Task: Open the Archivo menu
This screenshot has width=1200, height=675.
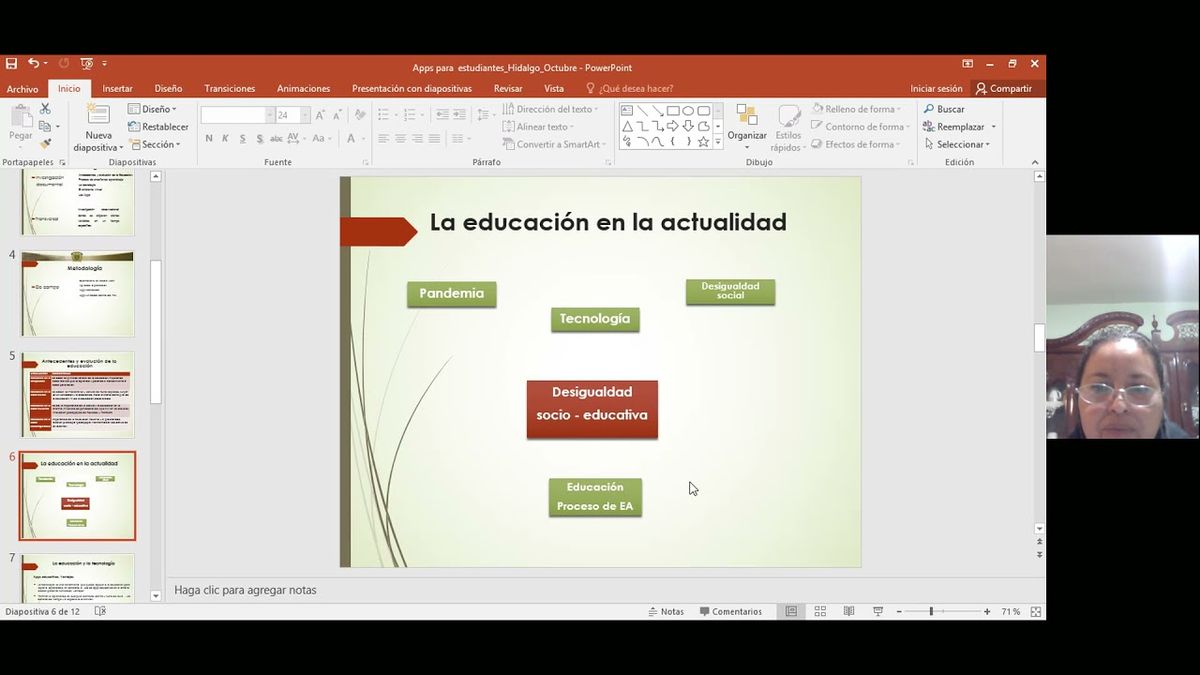Action: tap(22, 88)
